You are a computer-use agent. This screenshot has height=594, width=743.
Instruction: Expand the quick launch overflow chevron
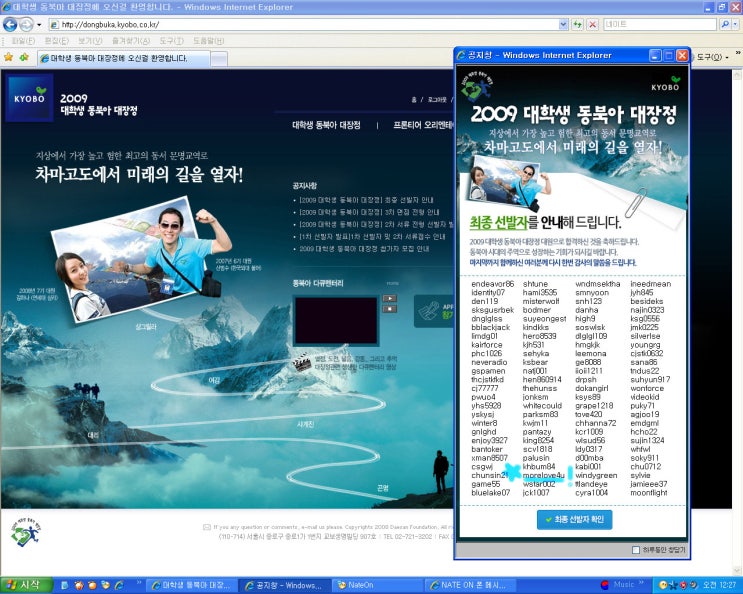139,582
